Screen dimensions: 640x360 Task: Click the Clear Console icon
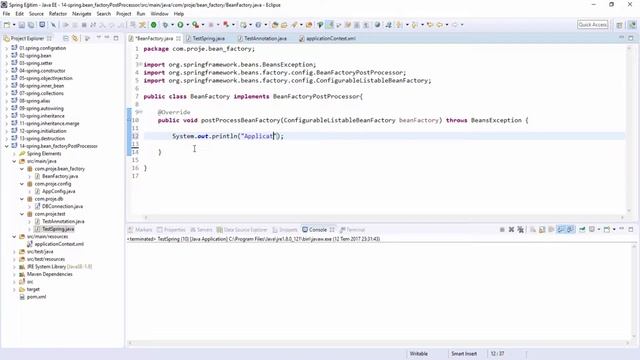click(x=533, y=229)
